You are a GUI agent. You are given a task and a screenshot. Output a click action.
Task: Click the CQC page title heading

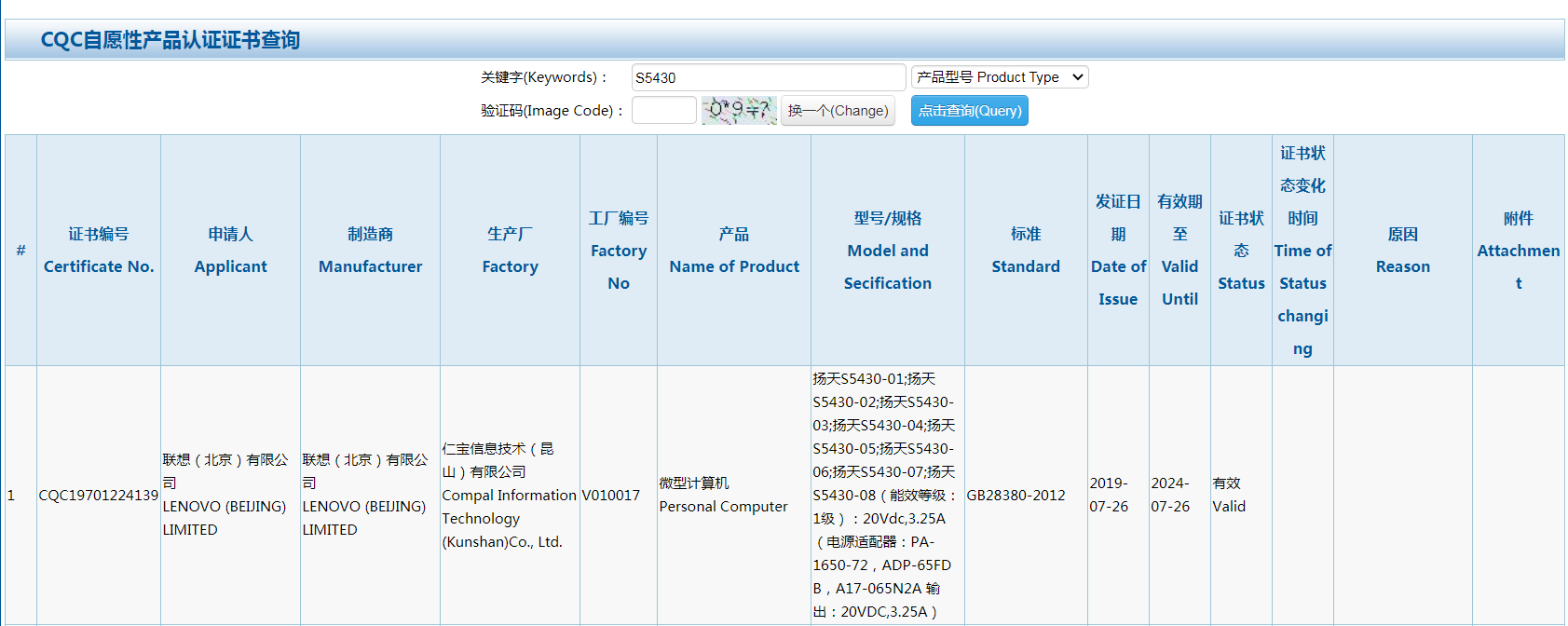click(170, 40)
